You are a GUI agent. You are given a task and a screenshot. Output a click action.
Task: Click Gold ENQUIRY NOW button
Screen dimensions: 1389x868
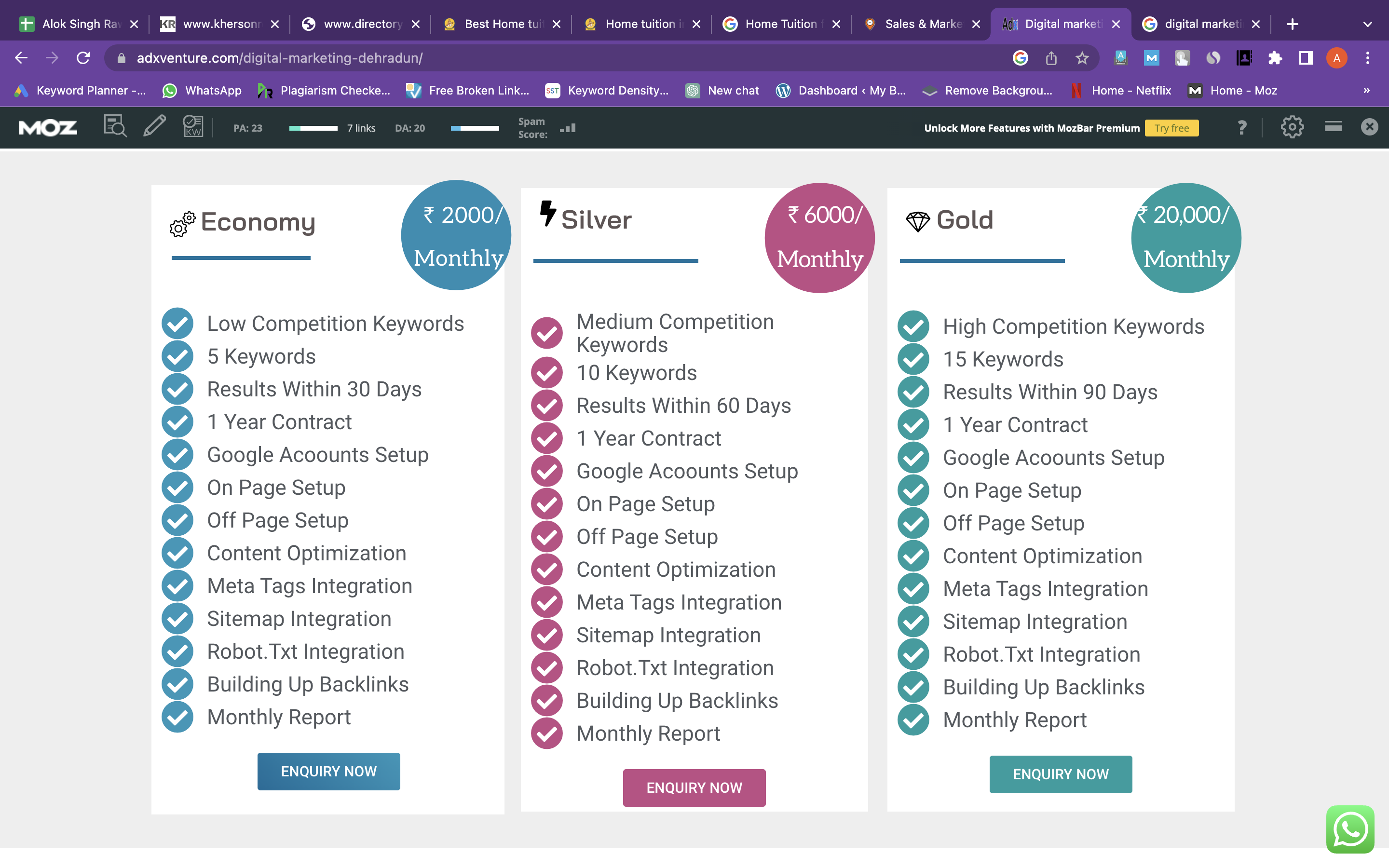[x=1061, y=774]
